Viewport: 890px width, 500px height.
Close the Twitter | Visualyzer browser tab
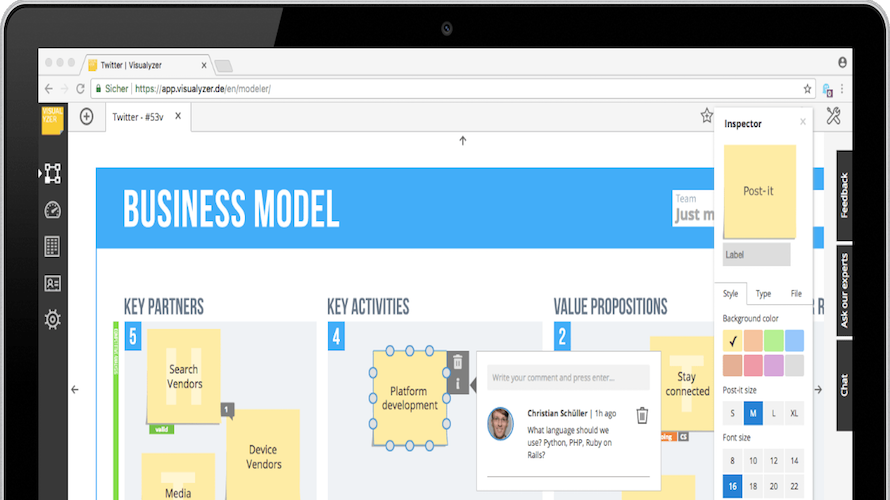204,65
